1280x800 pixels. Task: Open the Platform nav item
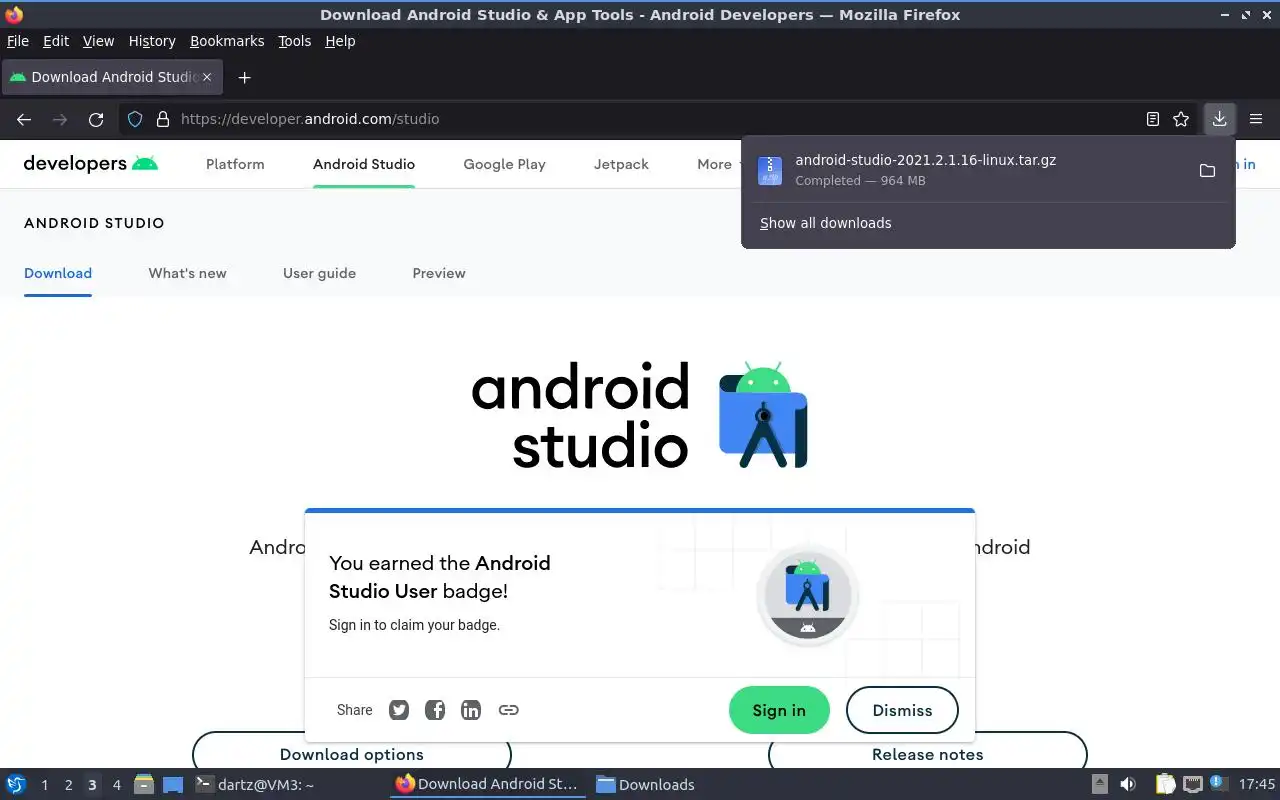235,164
